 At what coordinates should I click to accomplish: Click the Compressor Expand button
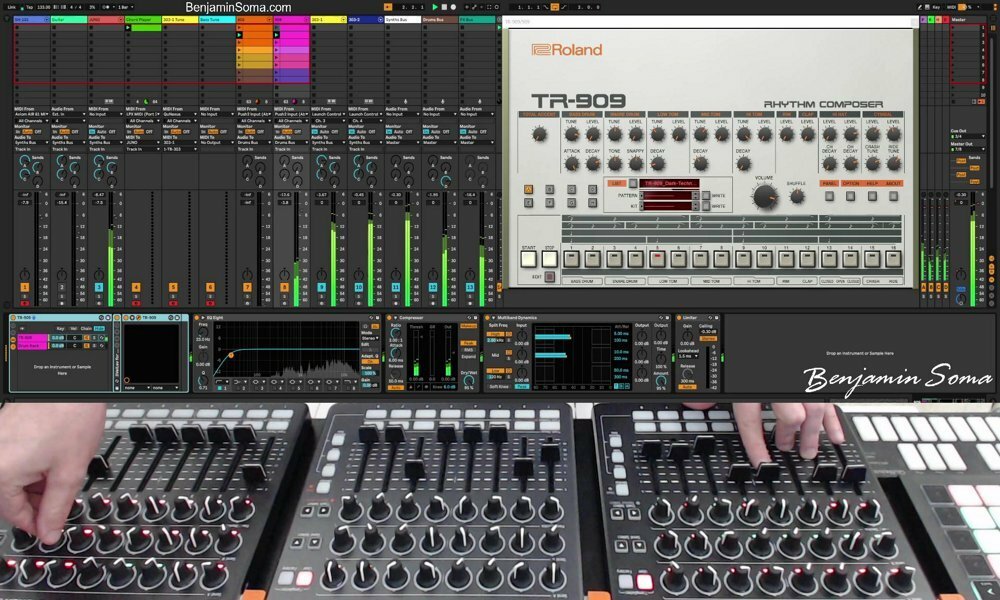pos(468,356)
